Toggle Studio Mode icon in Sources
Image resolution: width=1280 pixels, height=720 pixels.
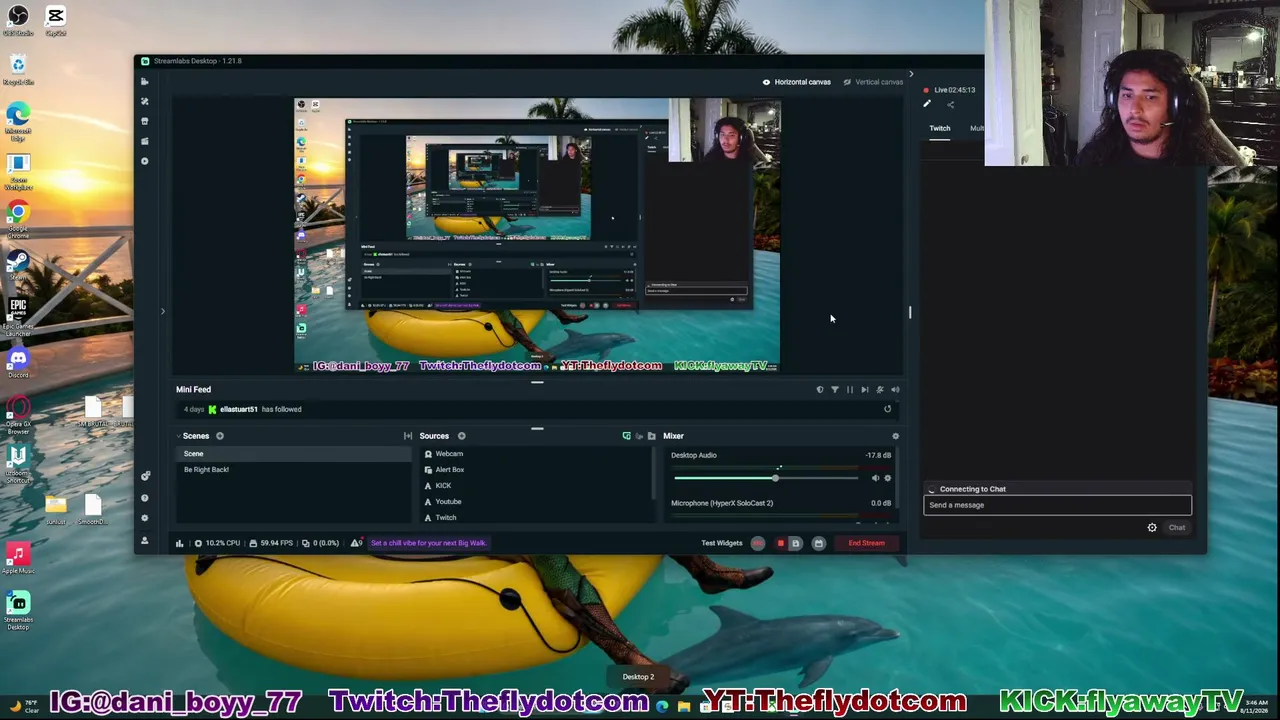point(627,436)
